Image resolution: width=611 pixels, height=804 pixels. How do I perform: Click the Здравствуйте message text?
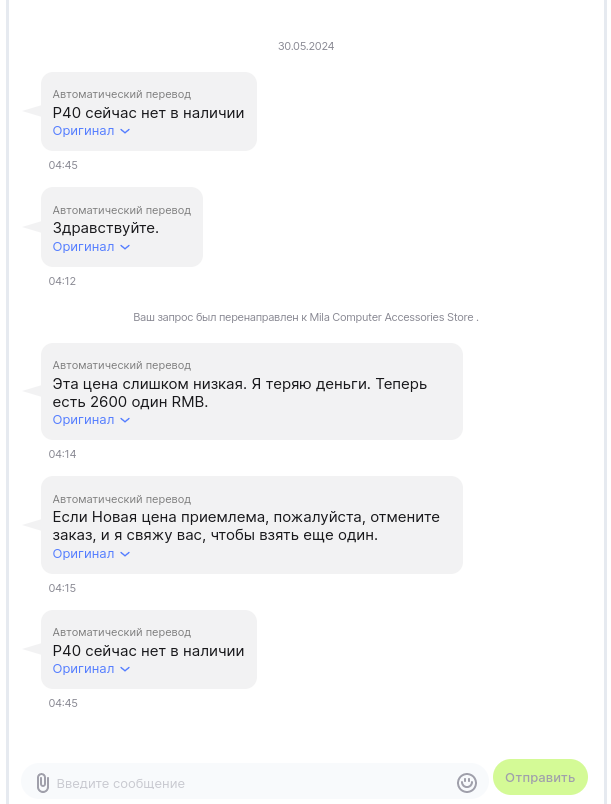coord(106,228)
